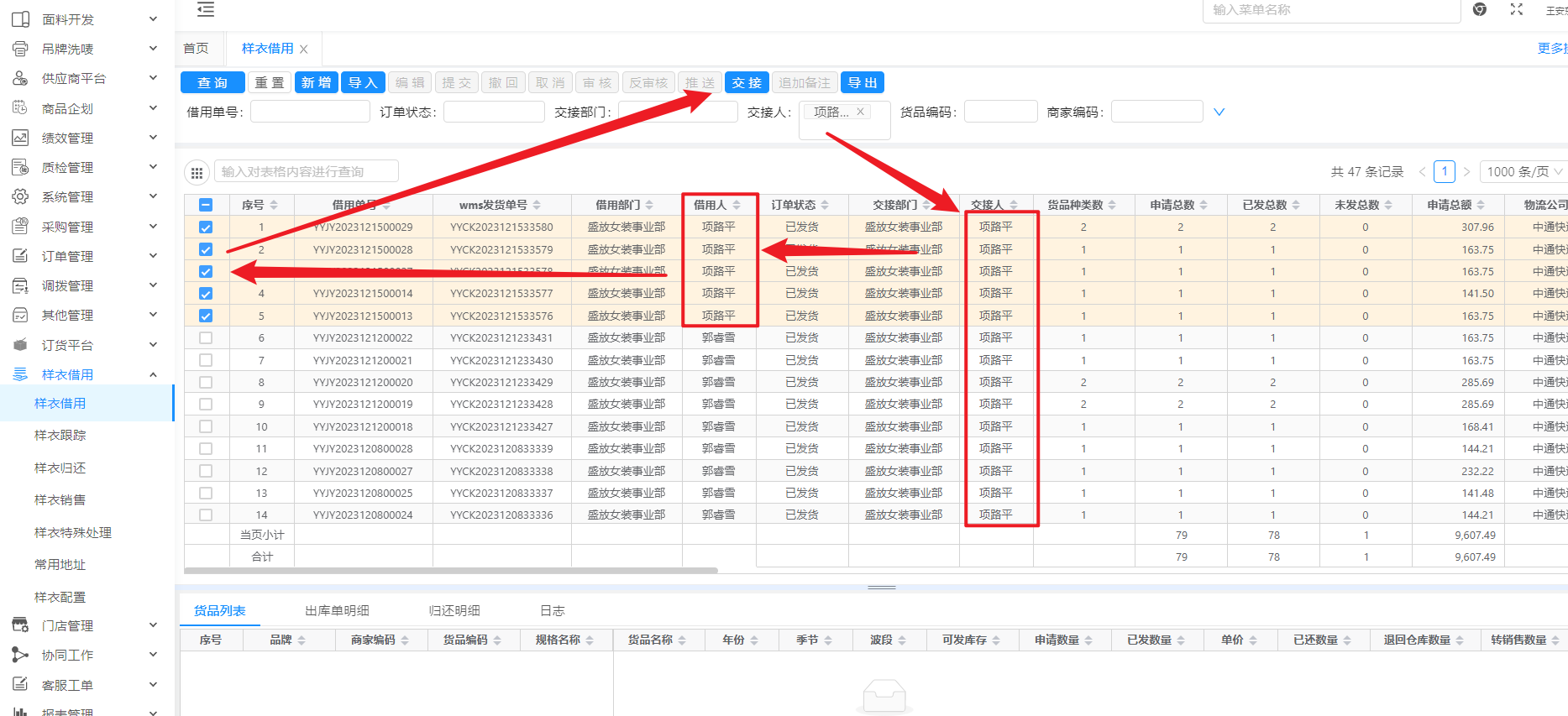Click the fullscreen toggle icon

1516,9
